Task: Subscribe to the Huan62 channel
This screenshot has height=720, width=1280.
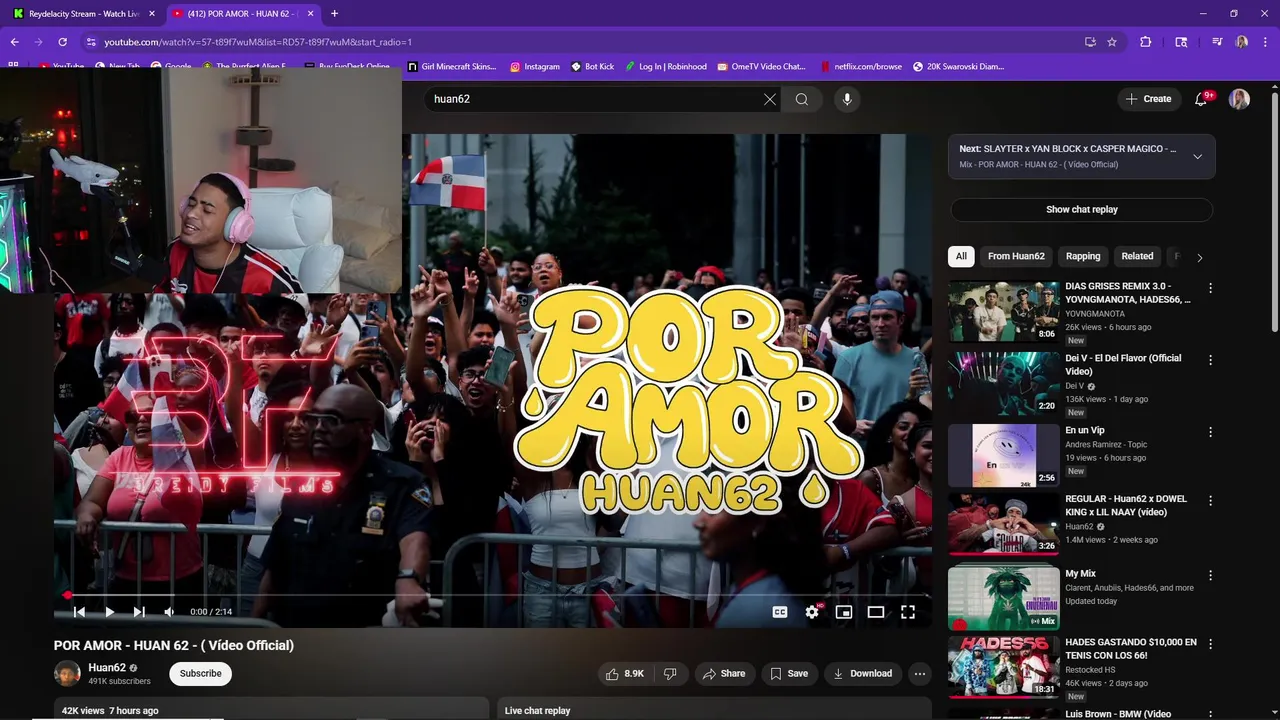Action: coord(201,673)
